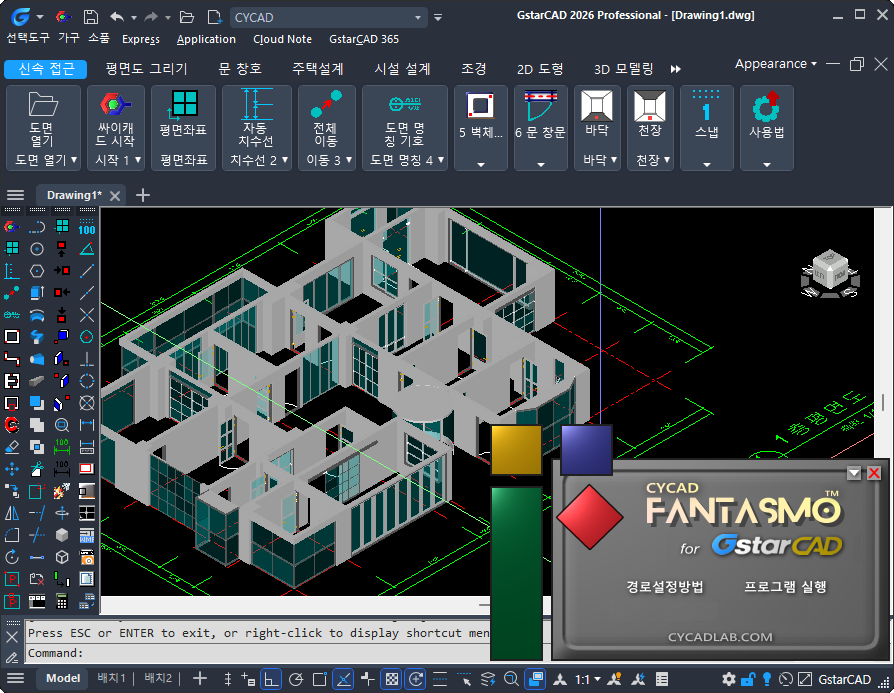Open the settings gear in the status bar
This screenshot has height=693, width=894.
click(x=729, y=679)
